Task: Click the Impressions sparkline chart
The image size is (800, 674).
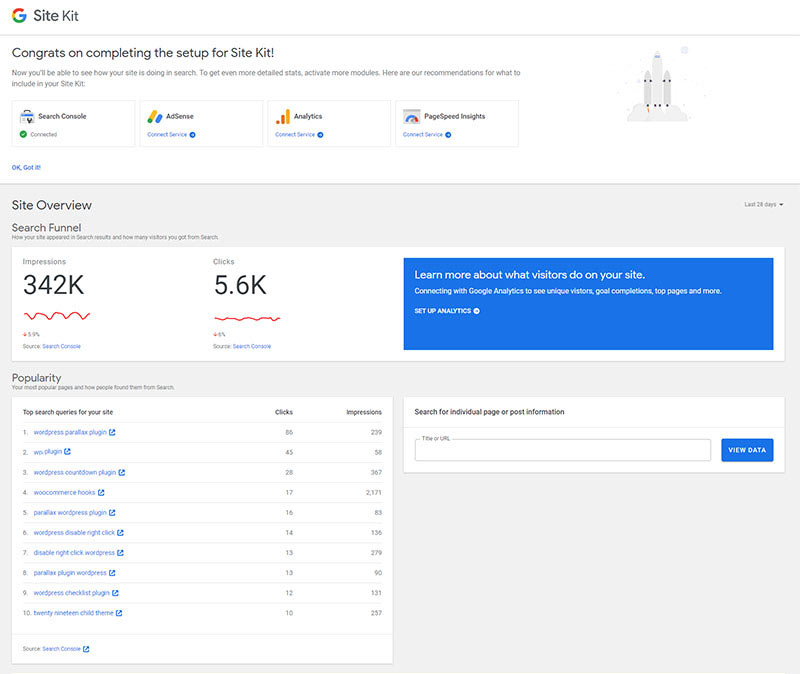Action: 57,316
